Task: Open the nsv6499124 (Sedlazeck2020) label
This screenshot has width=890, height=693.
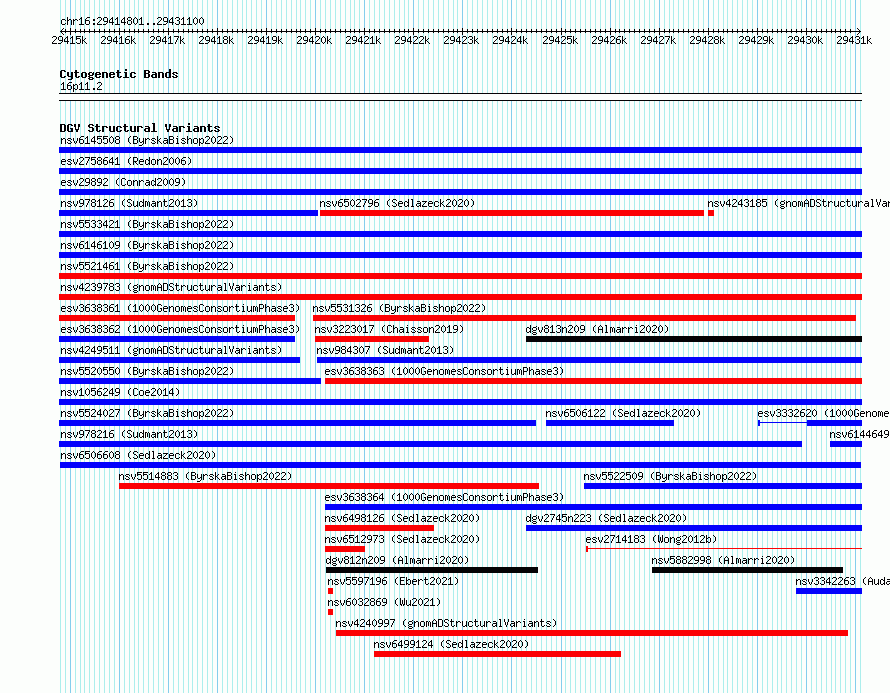Action: point(451,644)
